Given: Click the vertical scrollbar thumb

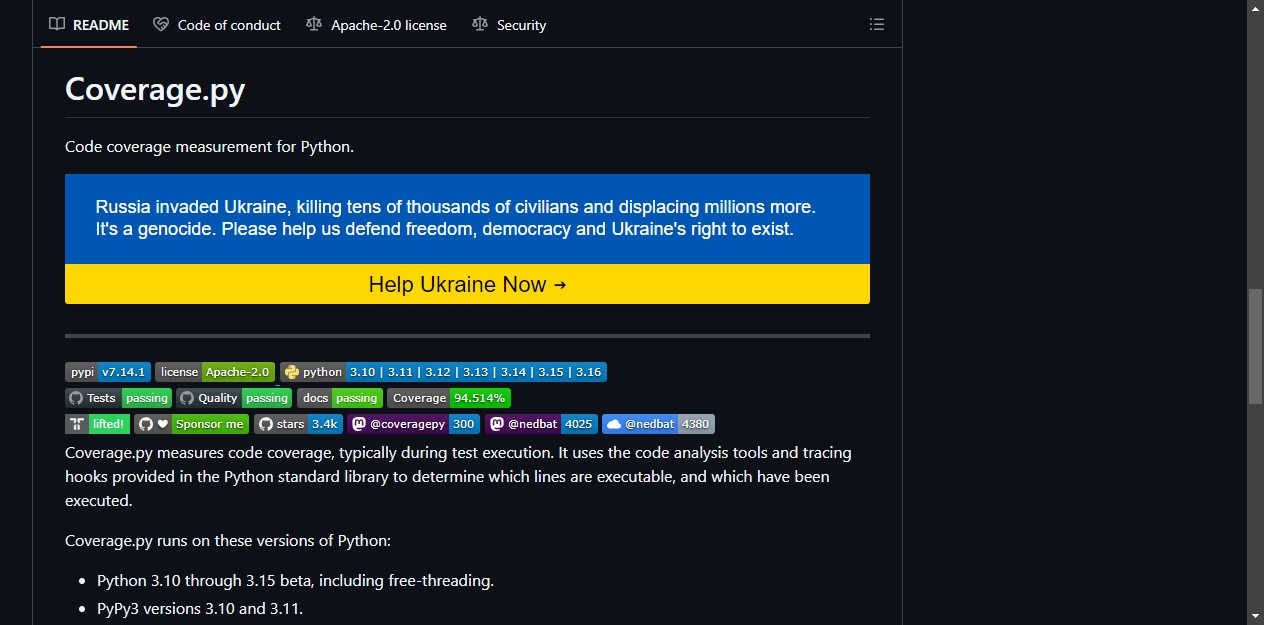Looking at the screenshot, I should pos(1255,346).
